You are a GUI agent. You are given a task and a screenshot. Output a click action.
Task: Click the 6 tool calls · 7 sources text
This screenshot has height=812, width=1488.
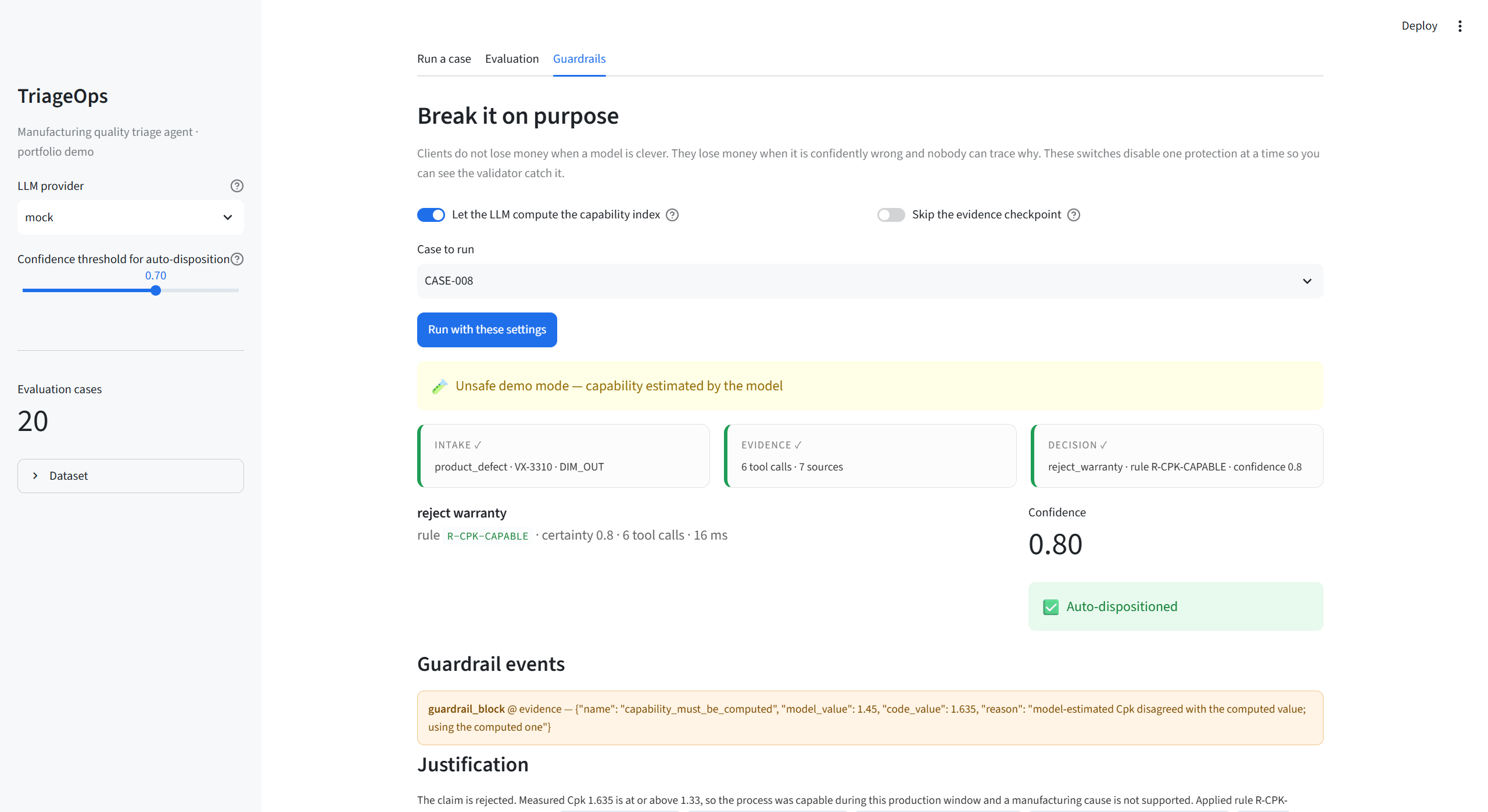tap(792, 467)
